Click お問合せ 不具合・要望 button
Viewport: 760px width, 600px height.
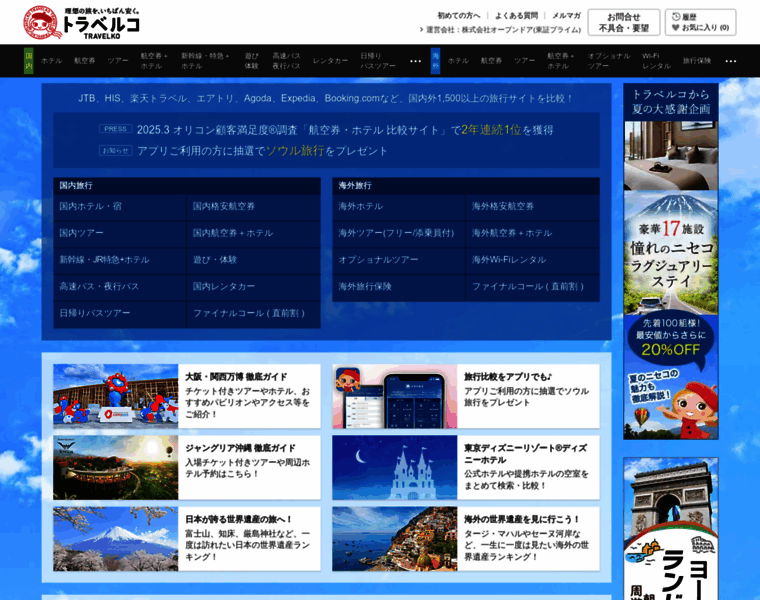(624, 22)
